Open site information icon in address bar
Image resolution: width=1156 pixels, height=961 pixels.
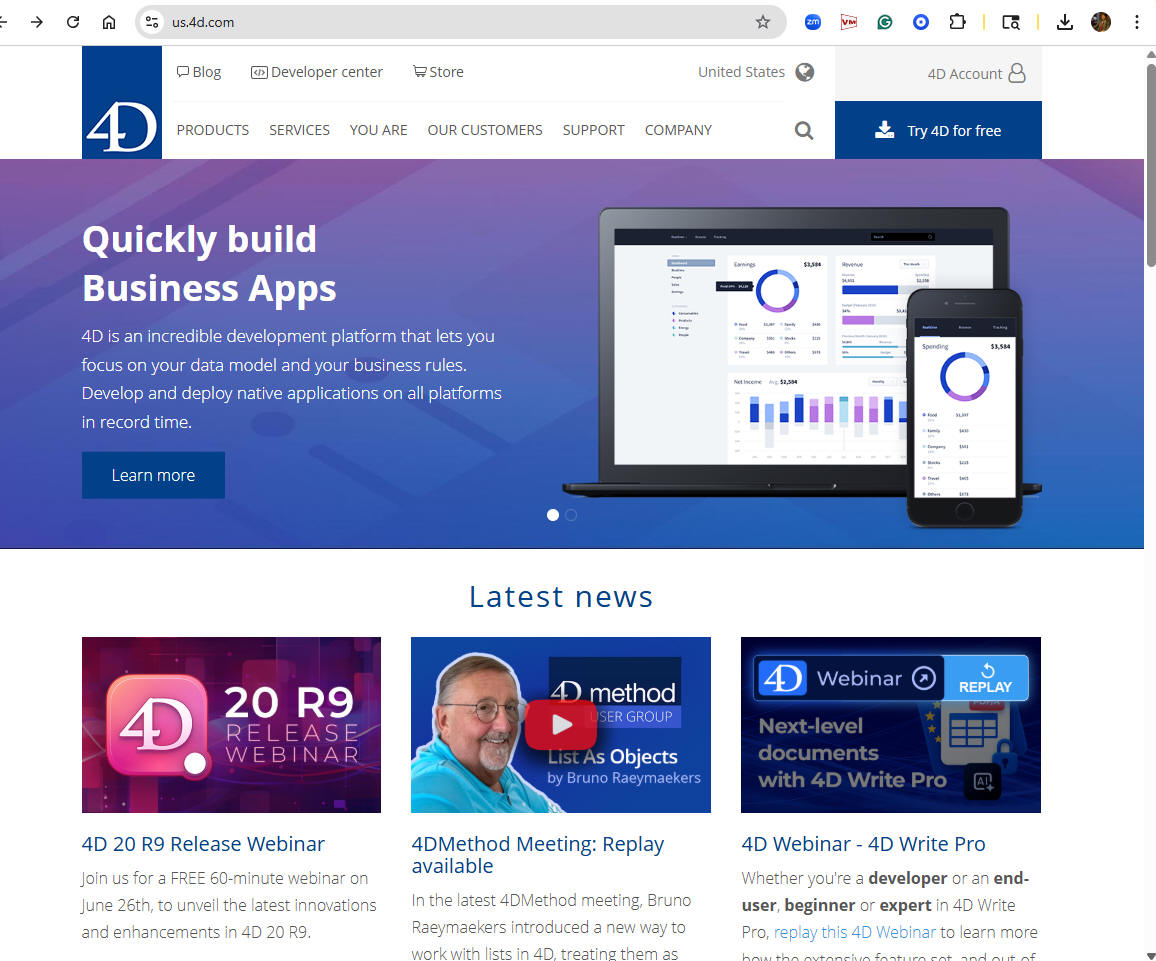pos(152,22)
